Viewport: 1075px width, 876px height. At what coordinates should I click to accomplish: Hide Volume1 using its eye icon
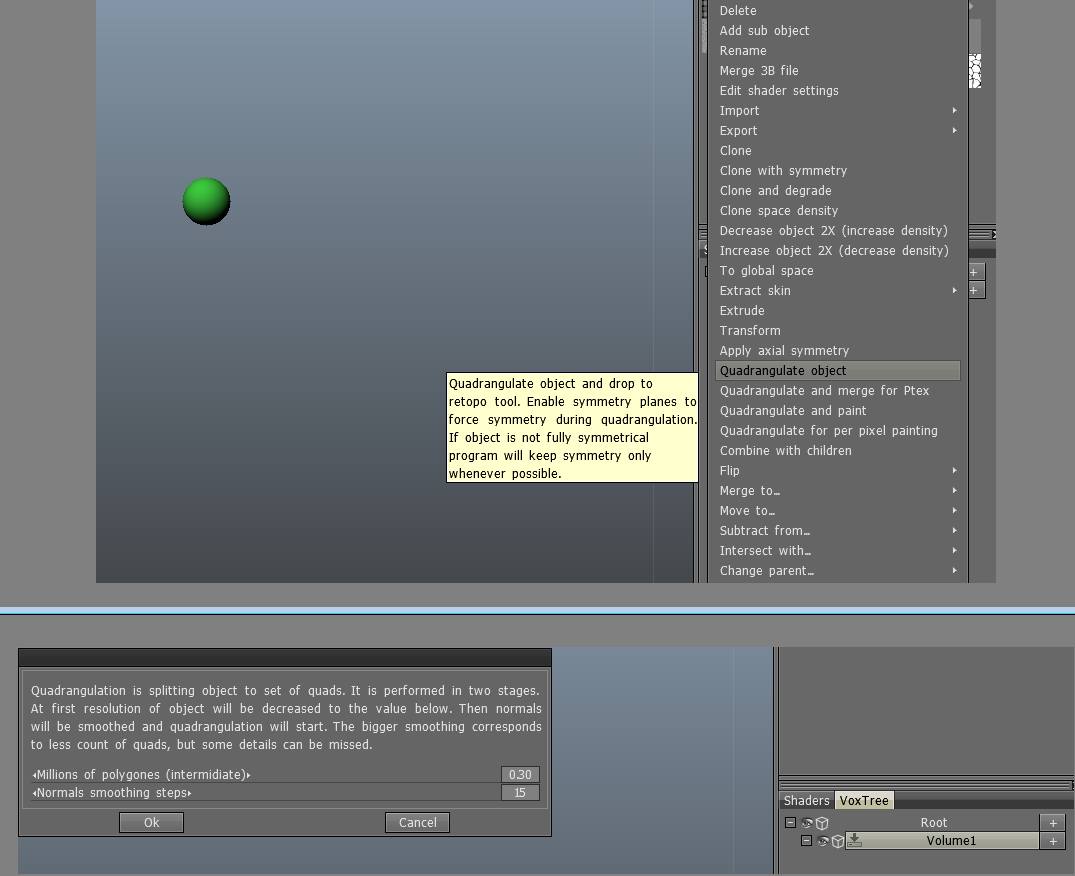823,841
